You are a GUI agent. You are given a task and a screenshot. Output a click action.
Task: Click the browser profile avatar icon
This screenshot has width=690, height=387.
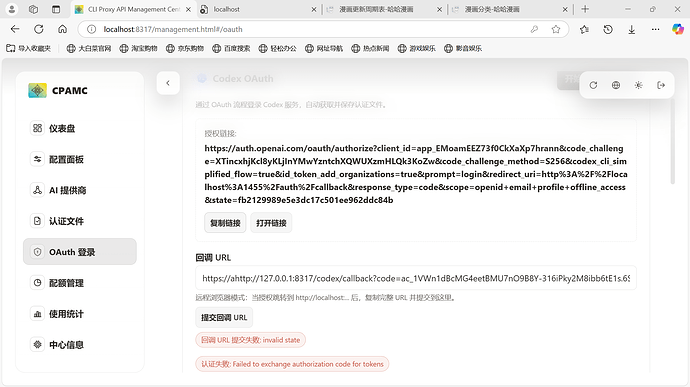coord(11,9)
